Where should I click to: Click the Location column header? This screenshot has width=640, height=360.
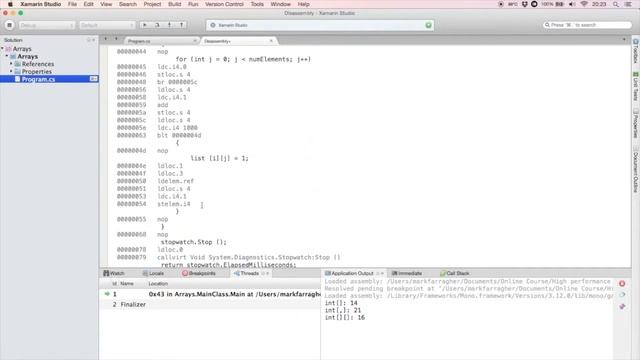pos(158,283)
